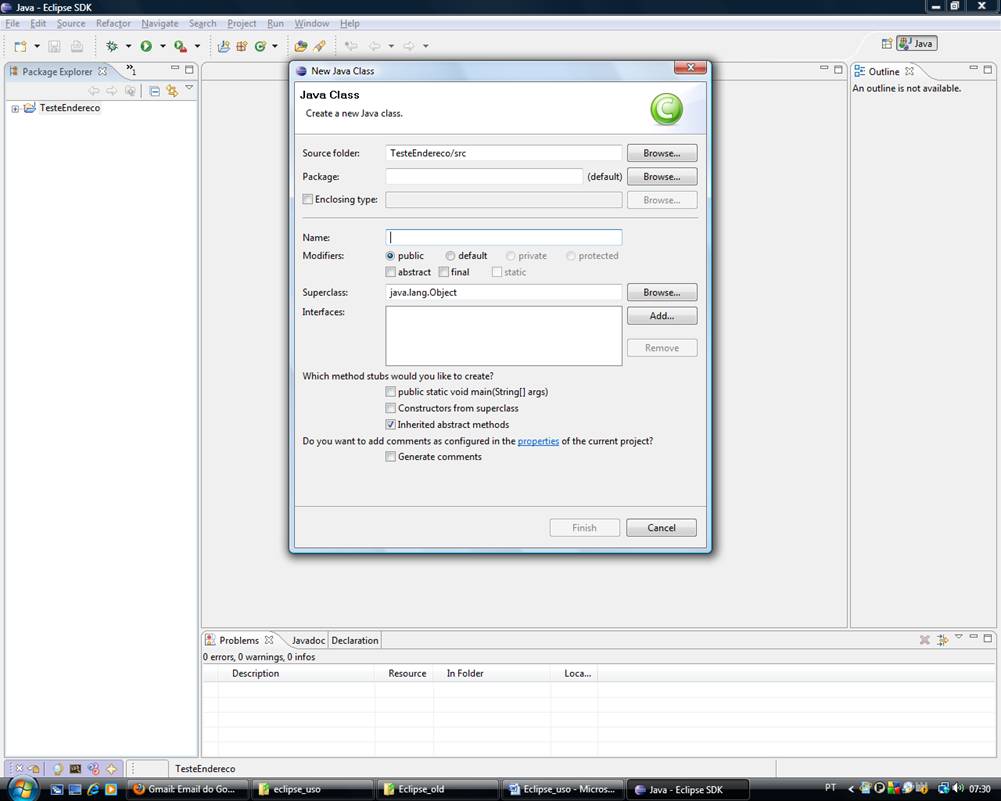This screenshot has height=801, width=1001.
Task: Focus the class Name input field
Action: point(504,237)
